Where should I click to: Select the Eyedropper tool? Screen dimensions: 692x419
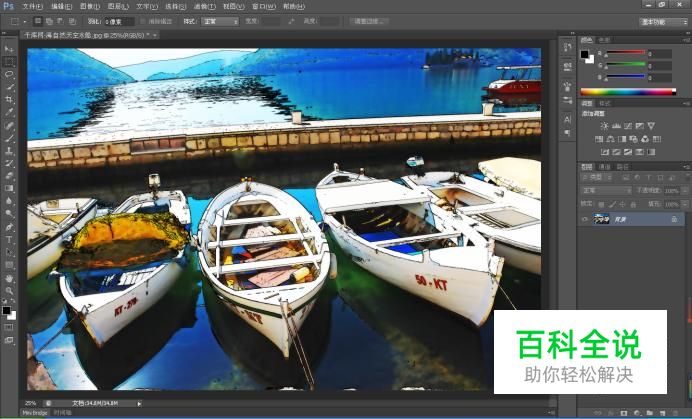(x=9, y=112)
